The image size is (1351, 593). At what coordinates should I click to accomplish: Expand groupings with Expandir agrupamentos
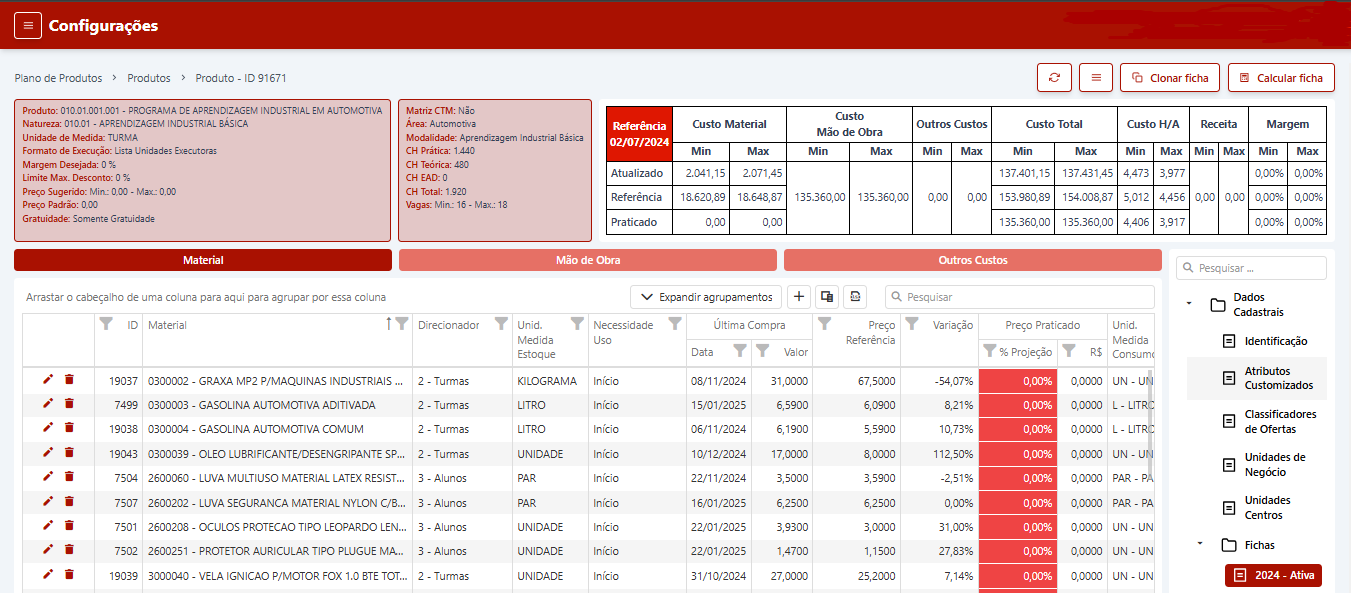(706, 297)
